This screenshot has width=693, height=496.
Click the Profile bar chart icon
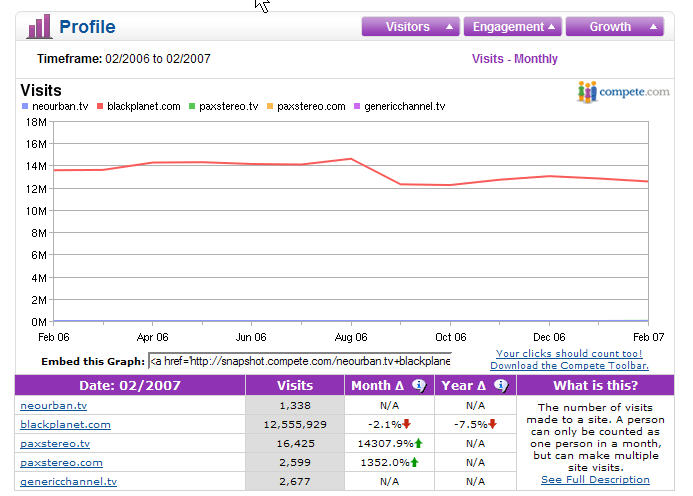(39, 26)
